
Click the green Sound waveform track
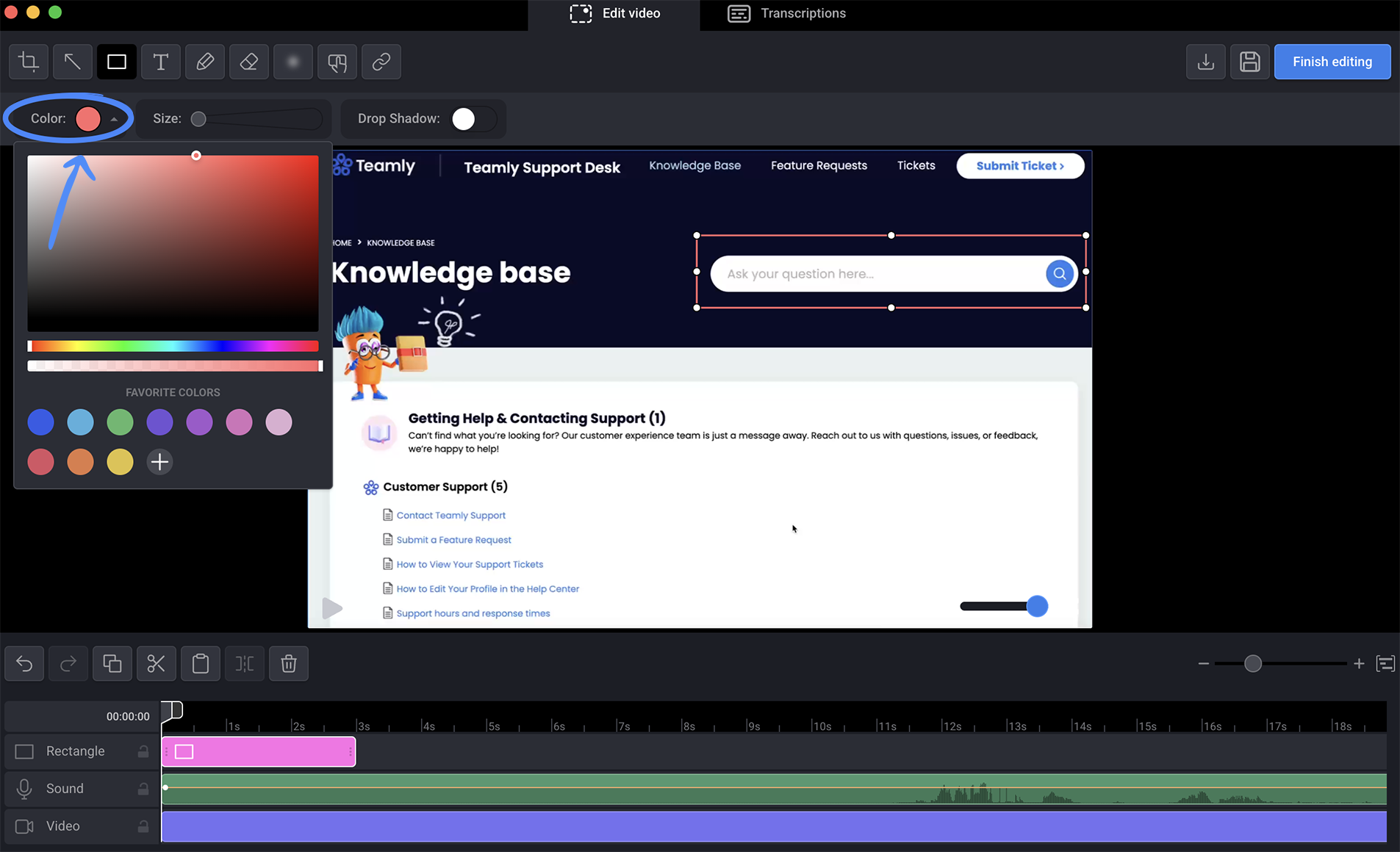pyautogui.click(x=774, y=789)
